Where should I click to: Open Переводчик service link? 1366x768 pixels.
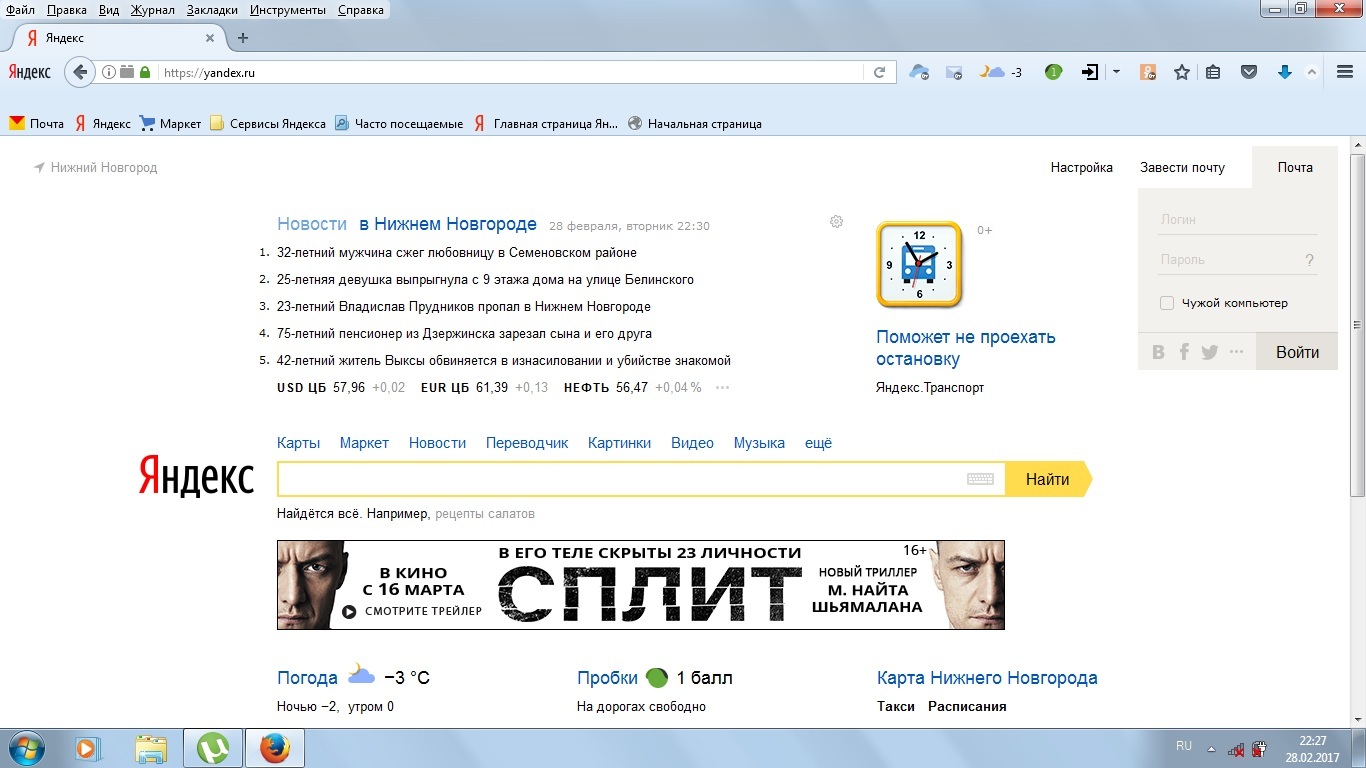(527, 443)
